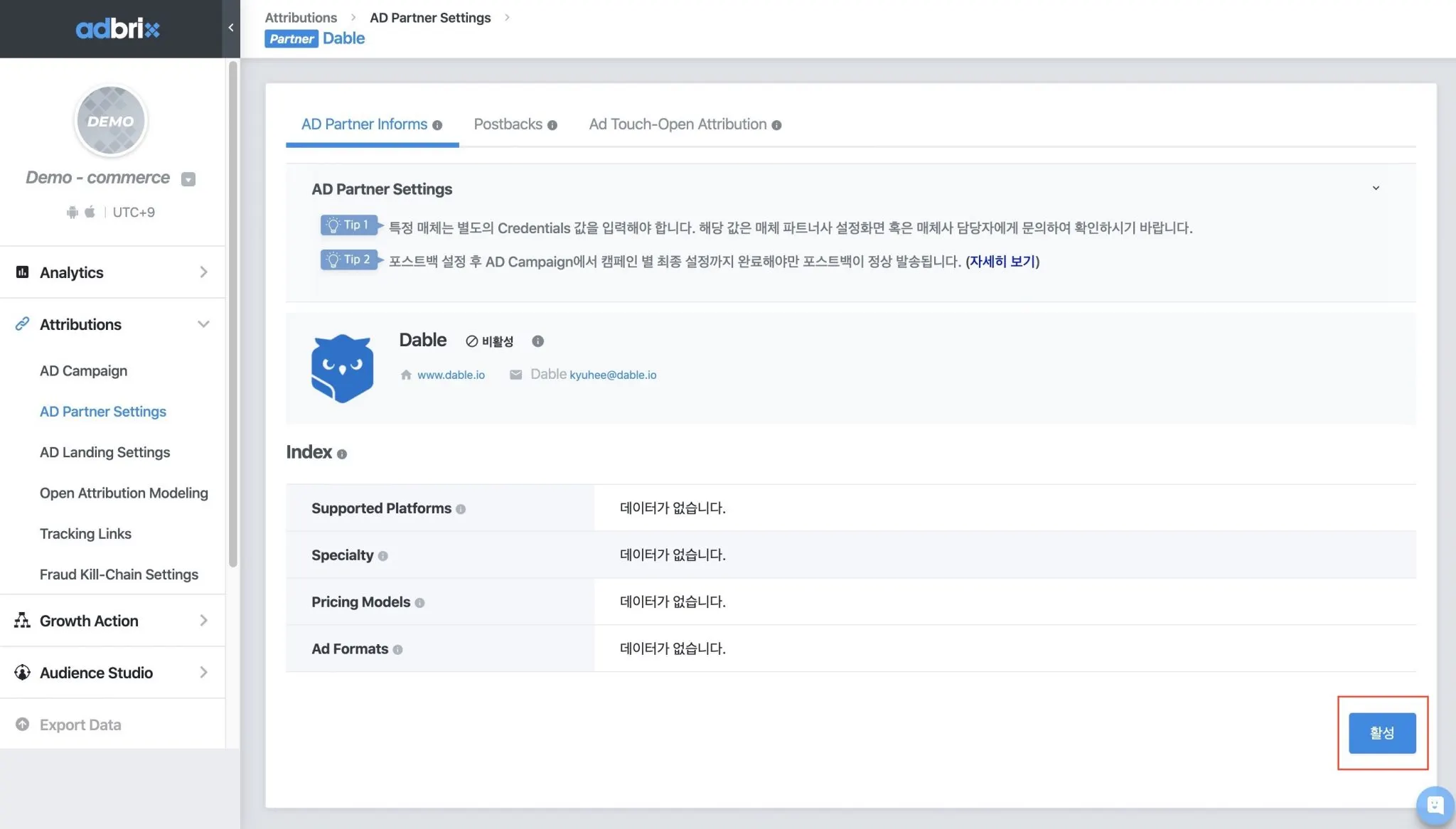Image resolution: width=1456 pixels, height=829 pixels.
Task: Click the Dable owl logo
Action: pyautogui.click(x=342, y=368)
